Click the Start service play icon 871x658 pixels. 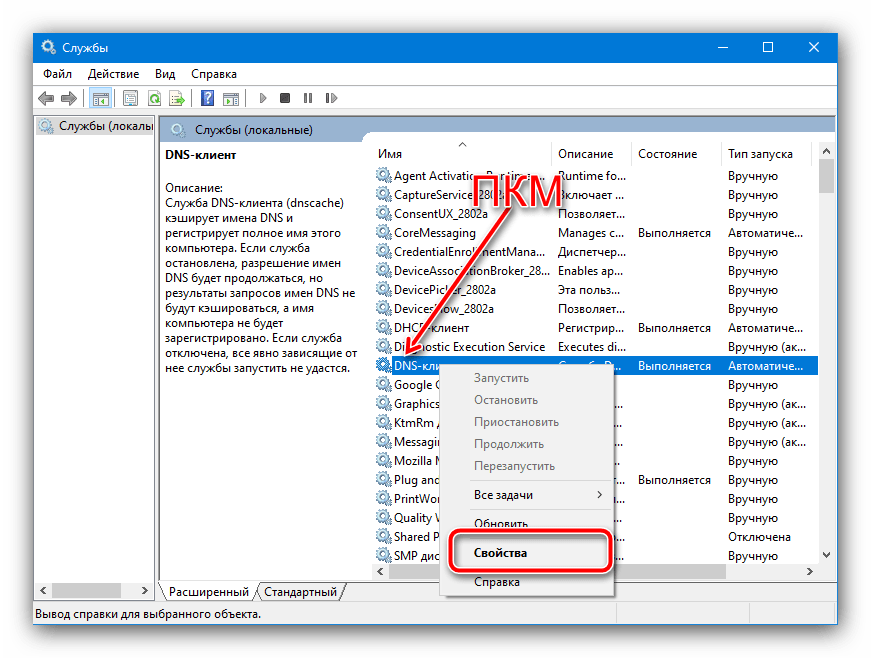click(263, 98)
